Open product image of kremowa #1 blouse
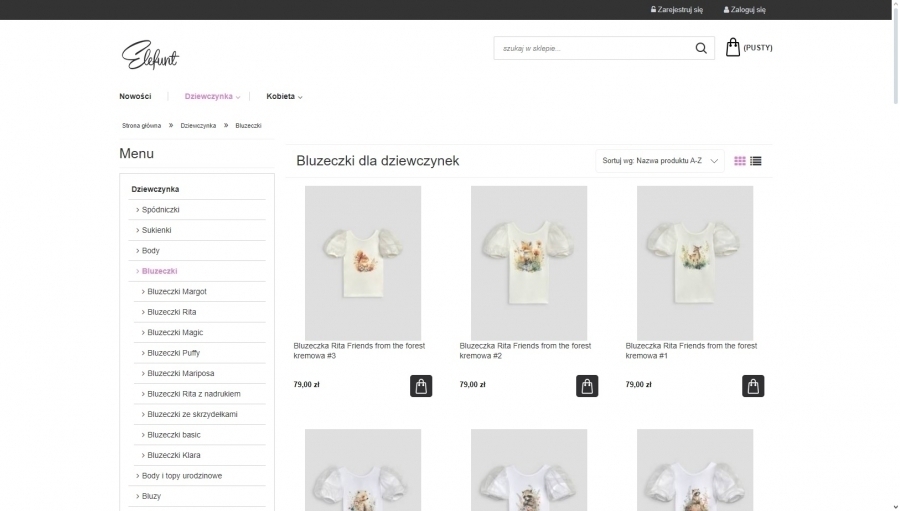Image resolution: width=900 pixels, height=511 pixels. 695,263
